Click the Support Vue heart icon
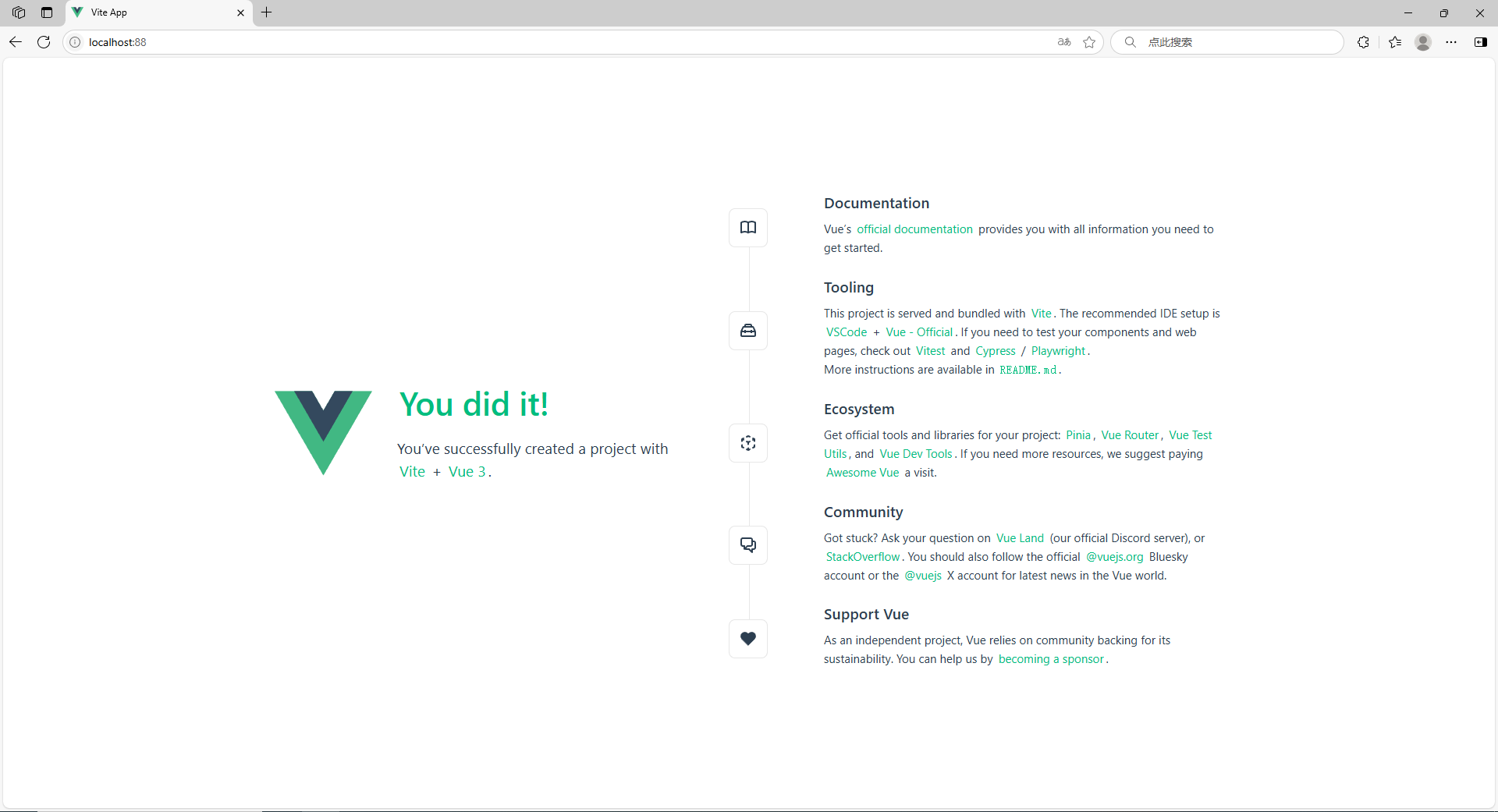1498x812 pixels. coord(748,639)
